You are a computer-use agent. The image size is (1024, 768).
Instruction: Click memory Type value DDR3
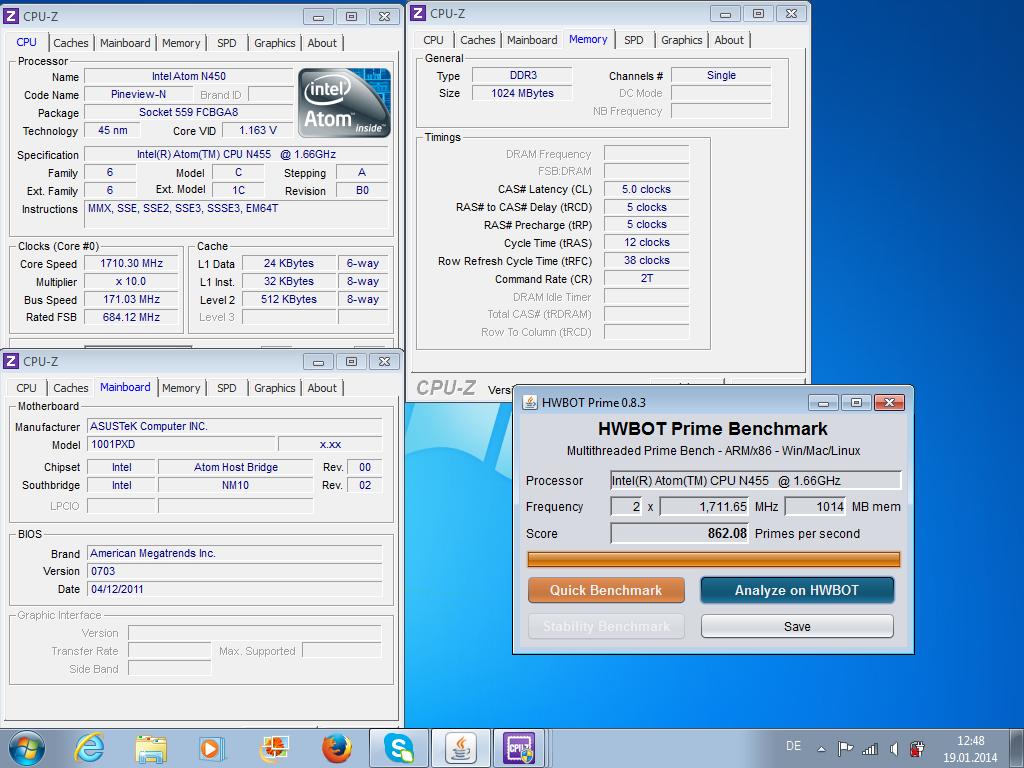[x=522, y=75]
